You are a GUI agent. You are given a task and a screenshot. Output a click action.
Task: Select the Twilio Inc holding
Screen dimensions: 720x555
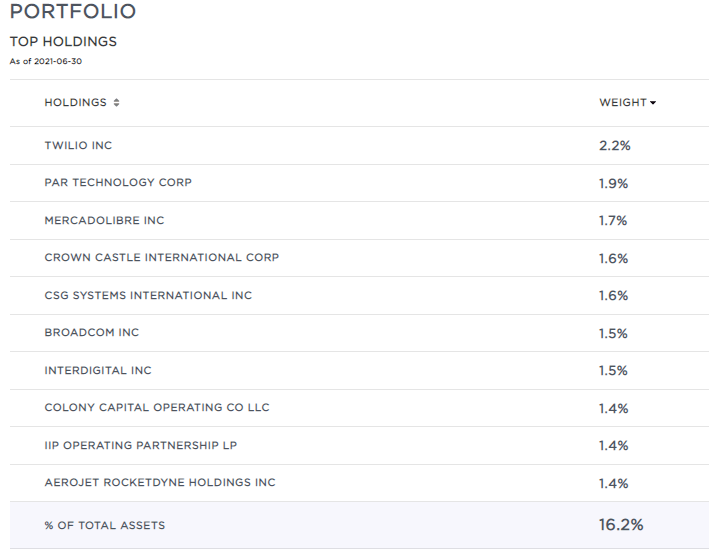[78, 146]
